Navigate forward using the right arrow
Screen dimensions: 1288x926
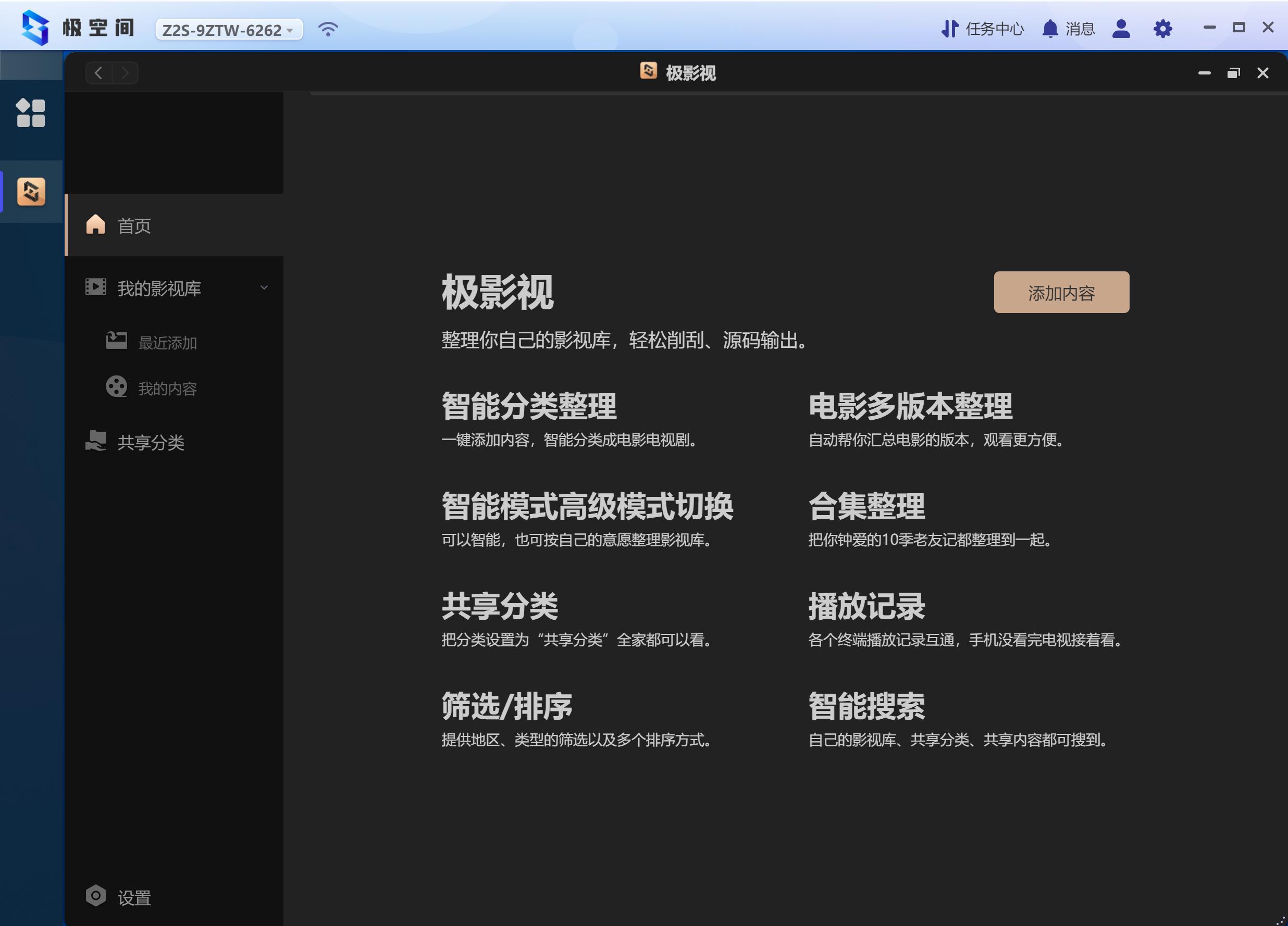(125, 73)
